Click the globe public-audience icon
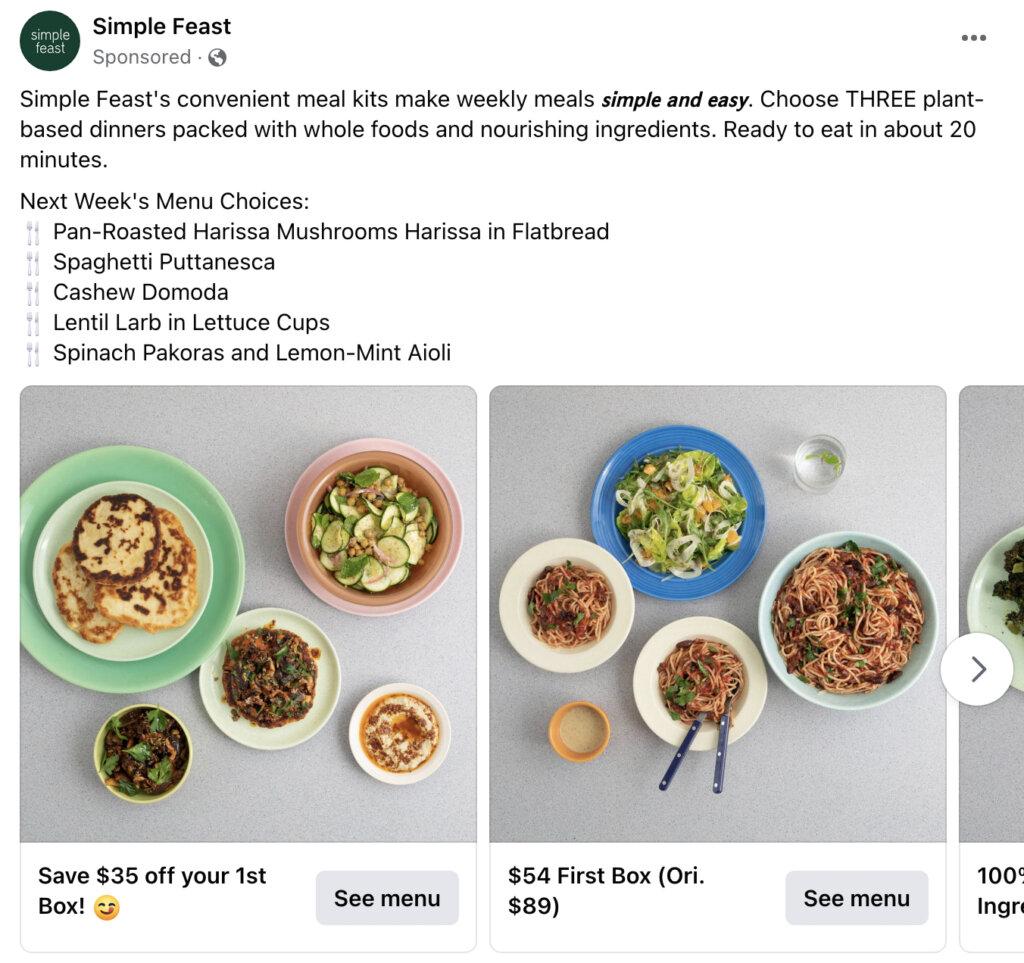The width and height of the screenshot is (1024, 963). coord(217,58)
